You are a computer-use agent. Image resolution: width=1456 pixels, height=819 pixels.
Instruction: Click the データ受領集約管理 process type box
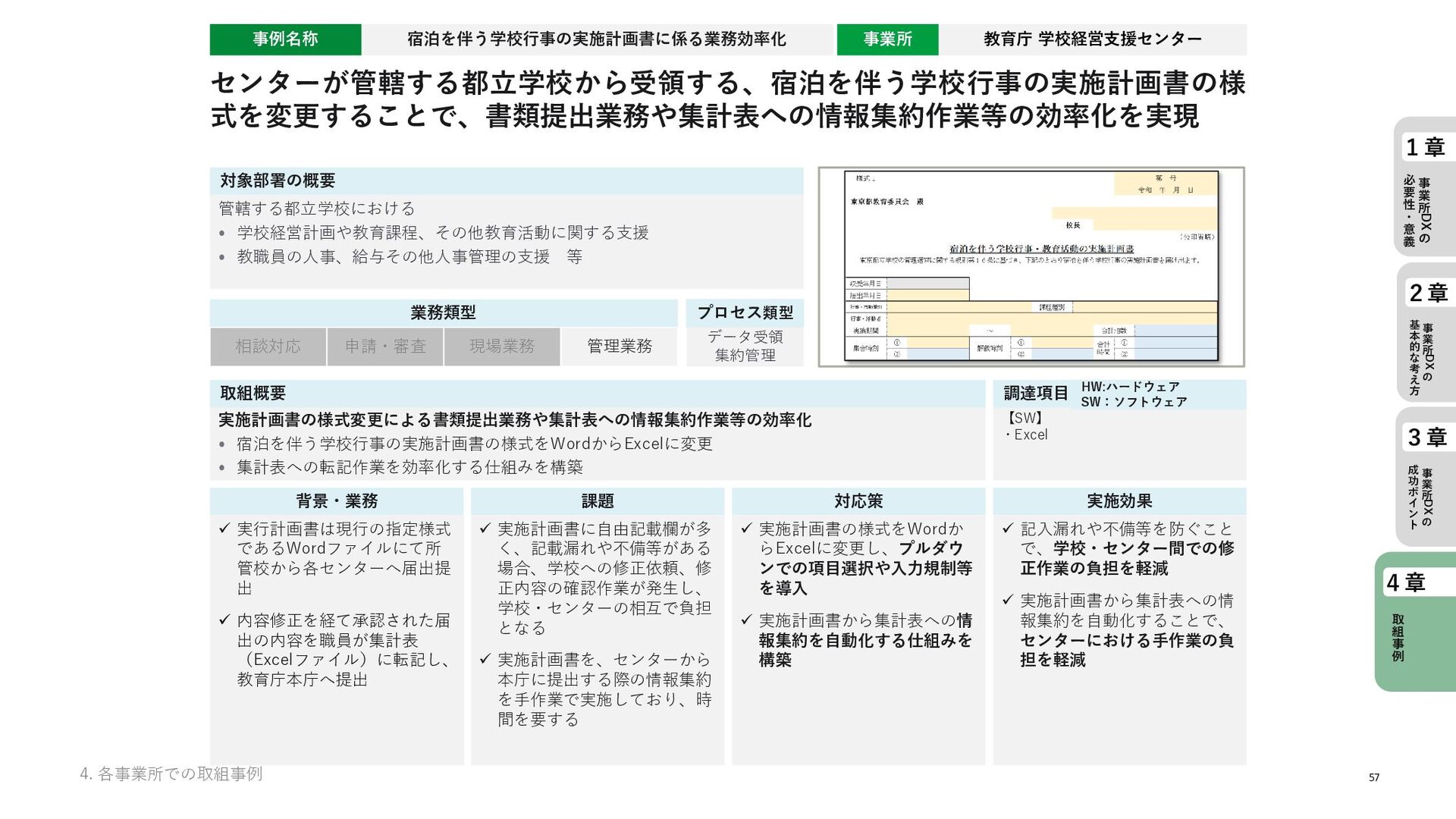745,346
